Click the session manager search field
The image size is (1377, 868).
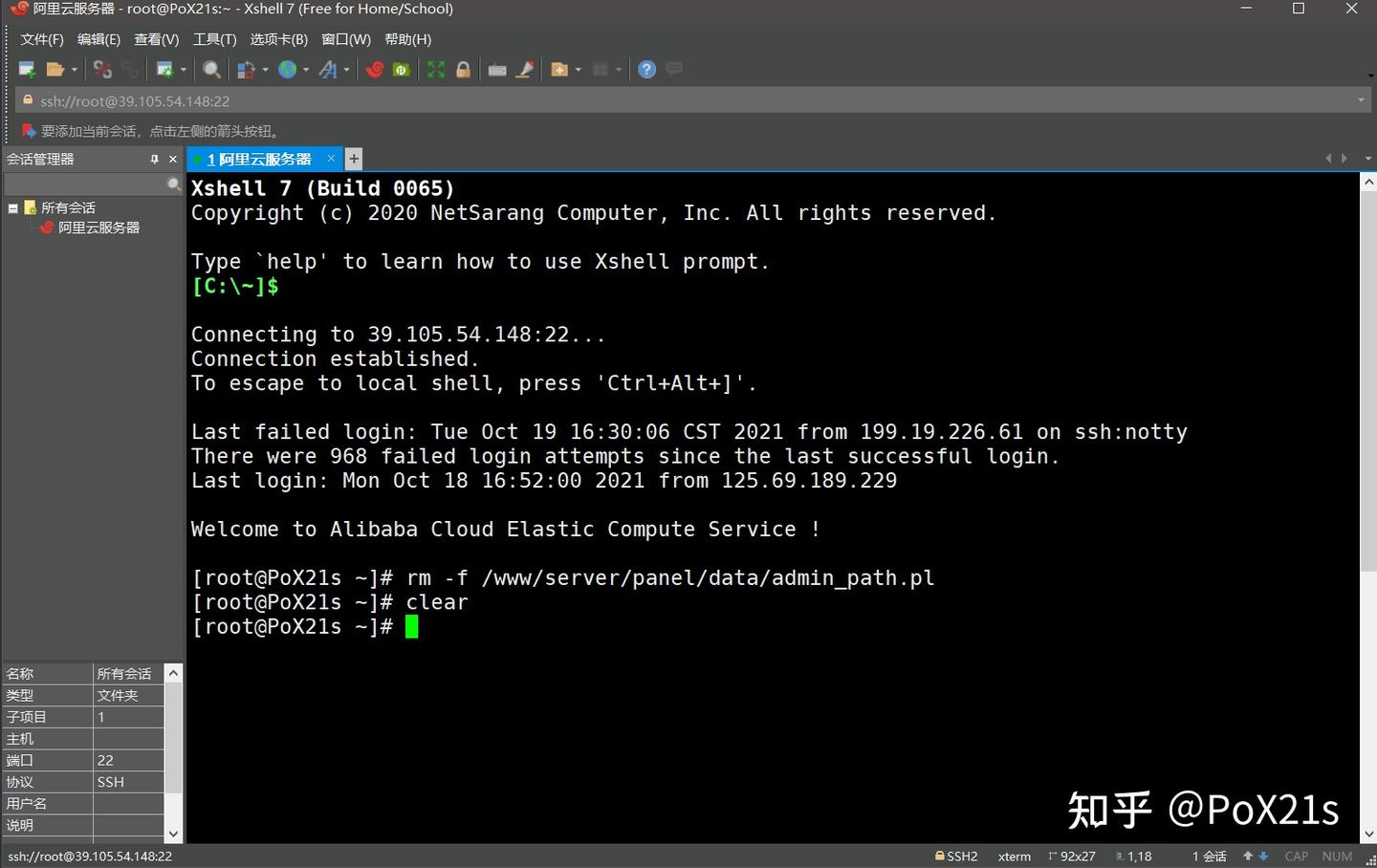(x=86, y=184)
